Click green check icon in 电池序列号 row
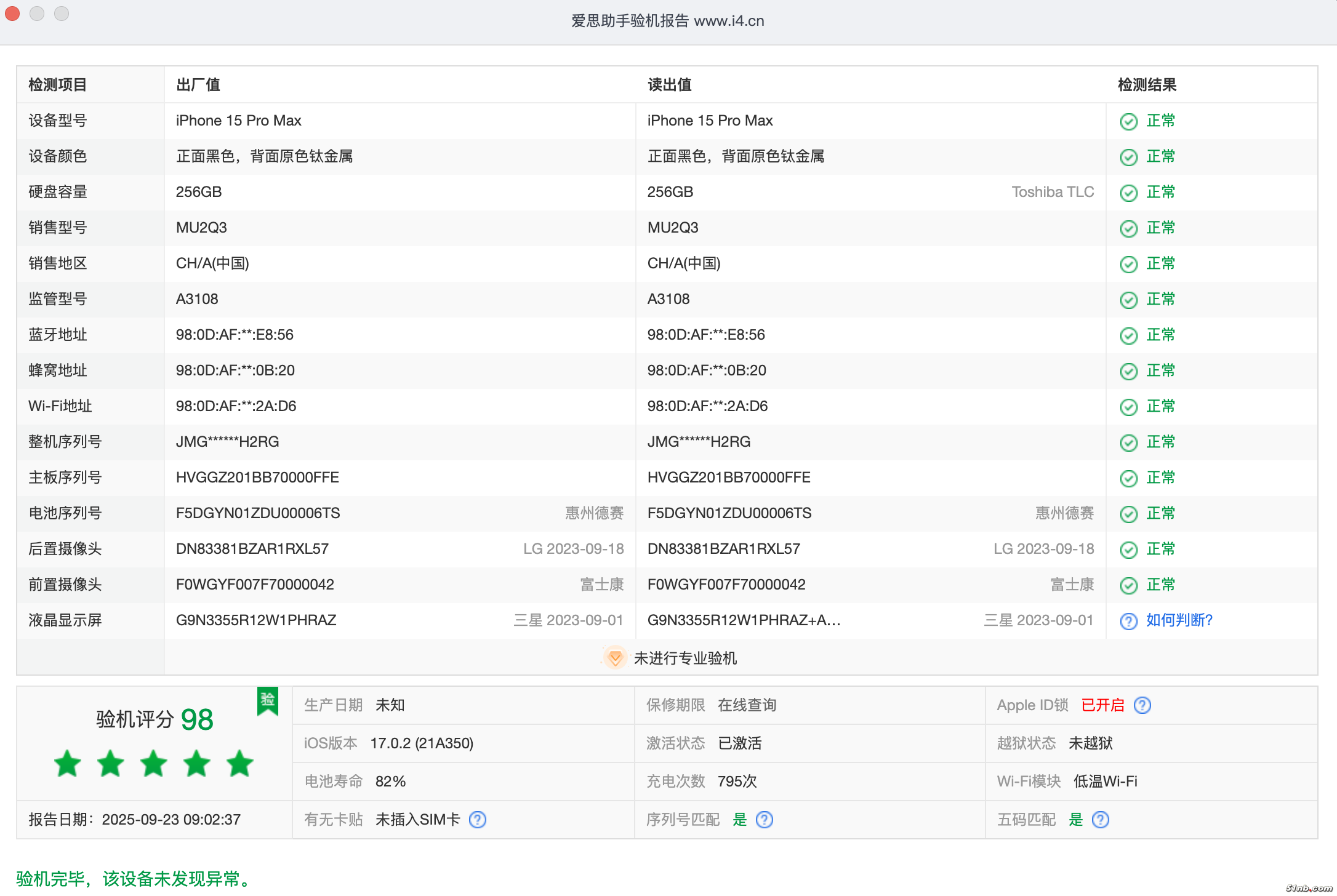 pos(1128,514)
